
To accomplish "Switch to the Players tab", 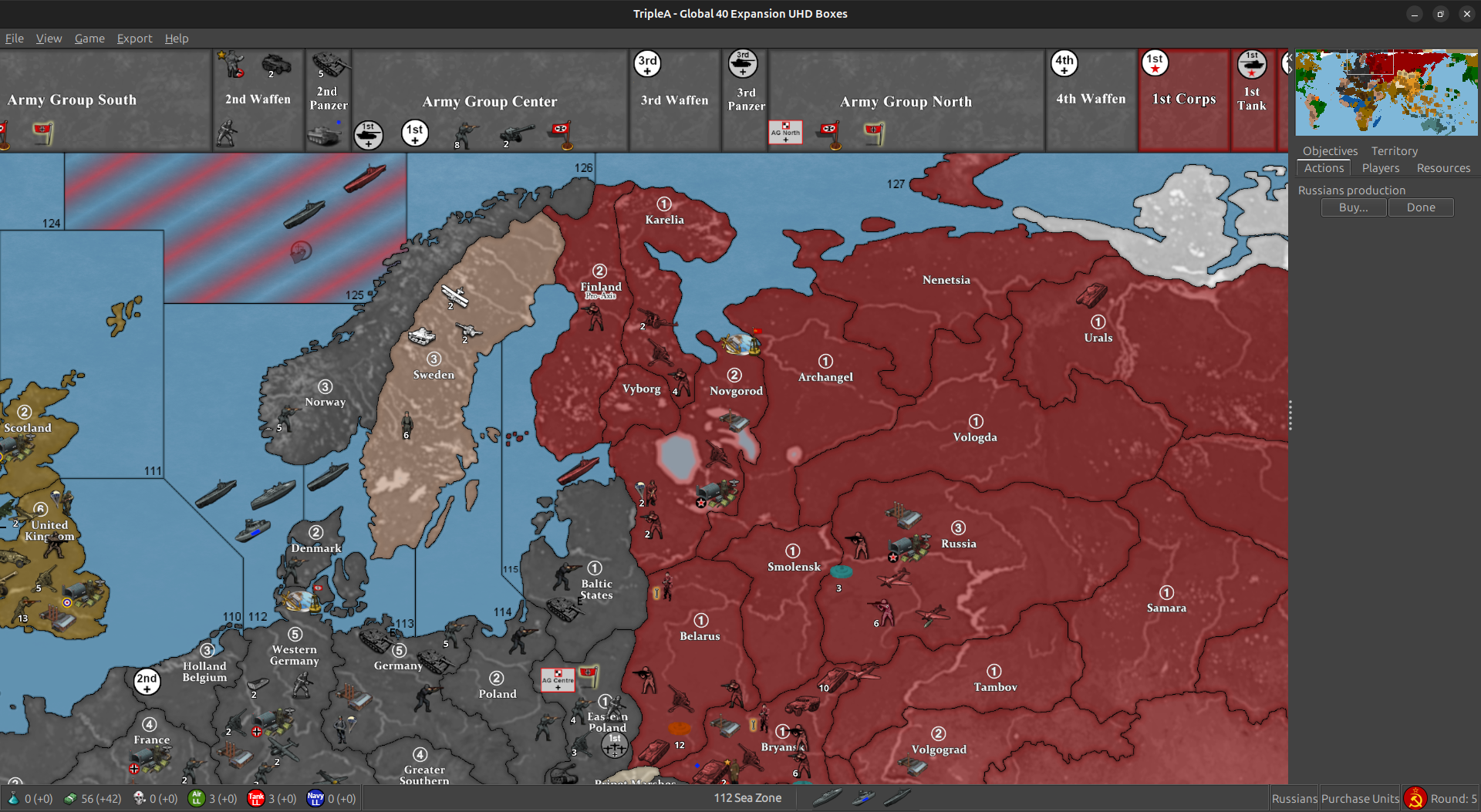I will (1380, 168).
